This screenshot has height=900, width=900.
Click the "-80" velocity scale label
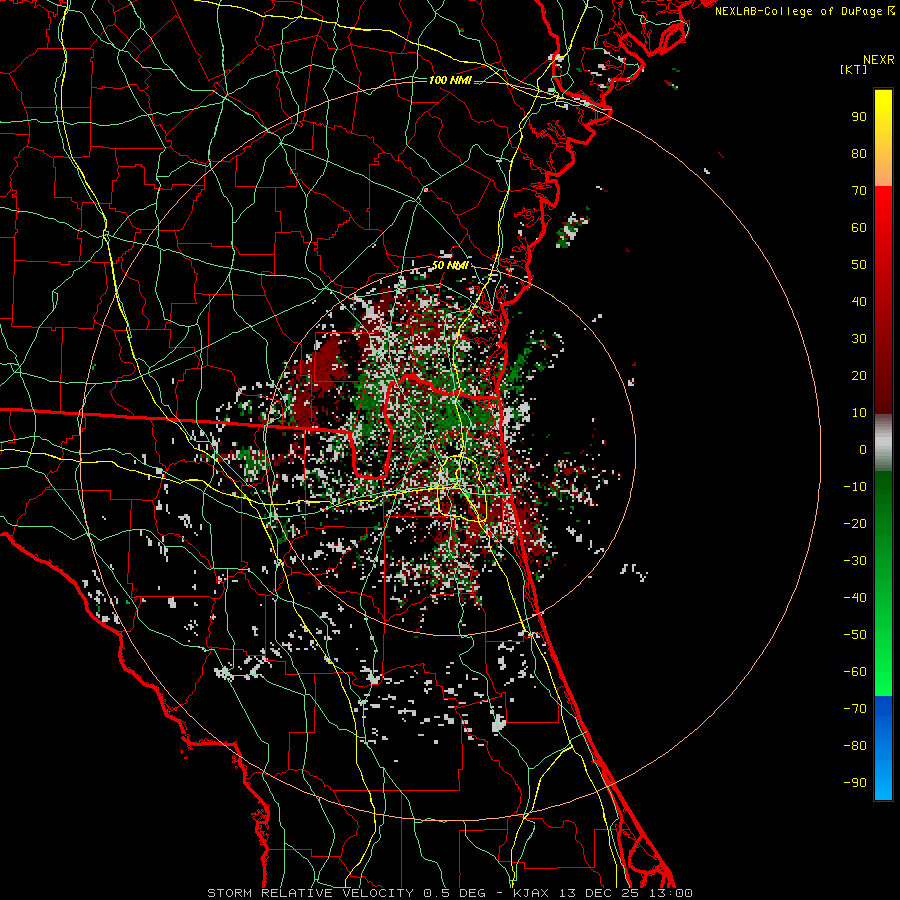[x=855, y=746]
